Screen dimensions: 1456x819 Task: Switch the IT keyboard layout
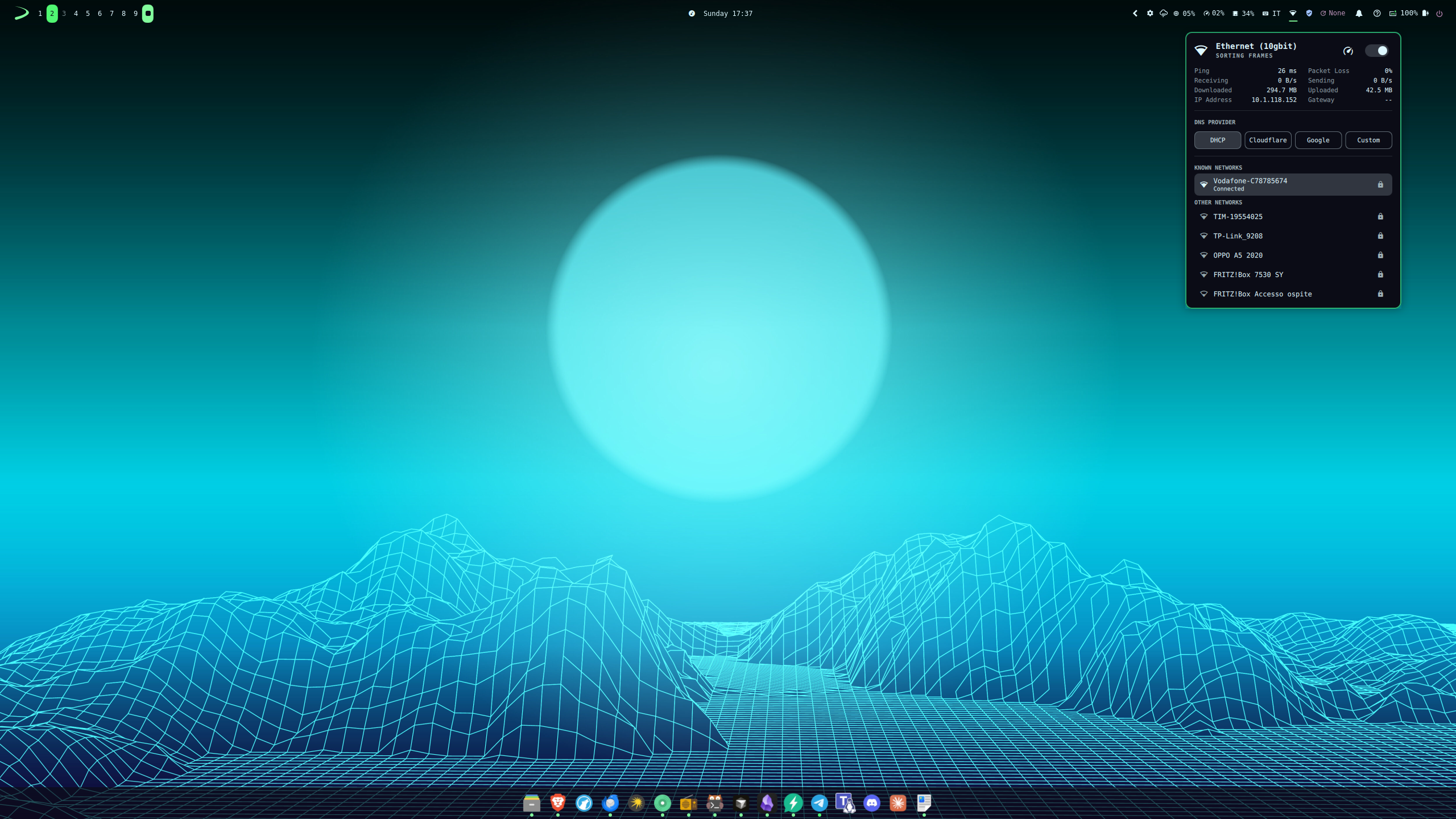(1272, 13)
